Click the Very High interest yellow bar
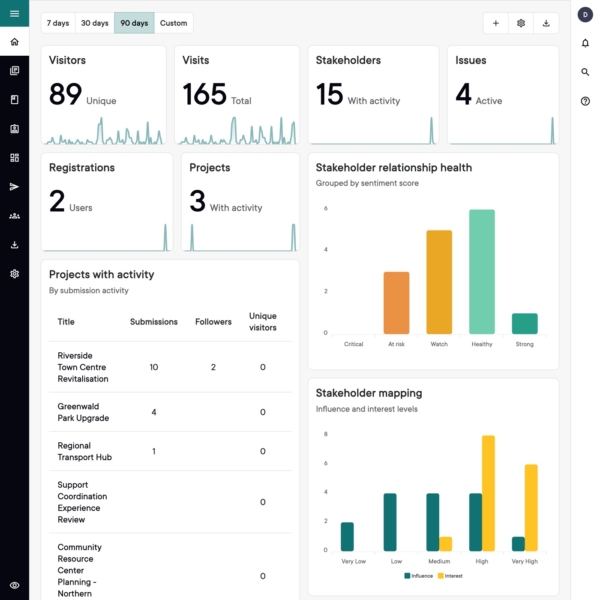Viewport: 600px width, 600px height. click(x=531, y=508)
